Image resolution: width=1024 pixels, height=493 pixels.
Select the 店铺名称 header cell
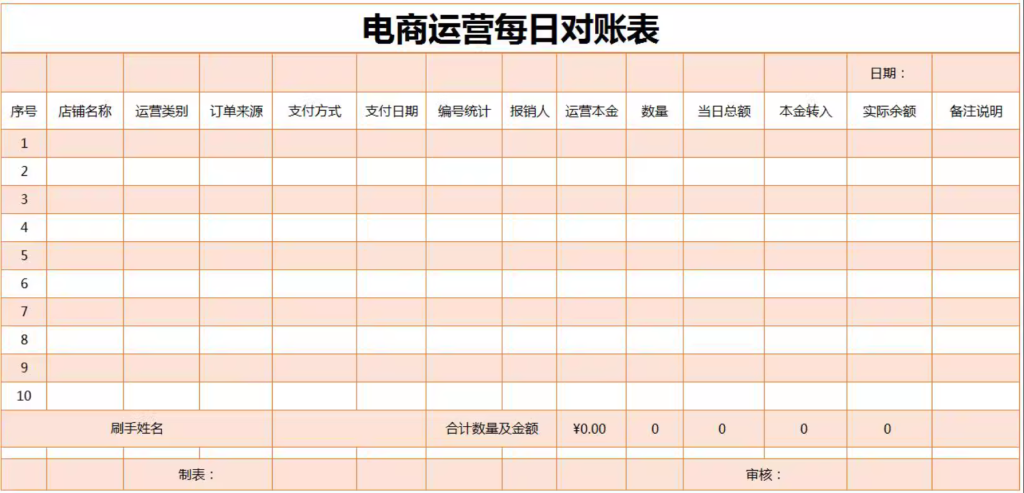(x=85, y=112)
